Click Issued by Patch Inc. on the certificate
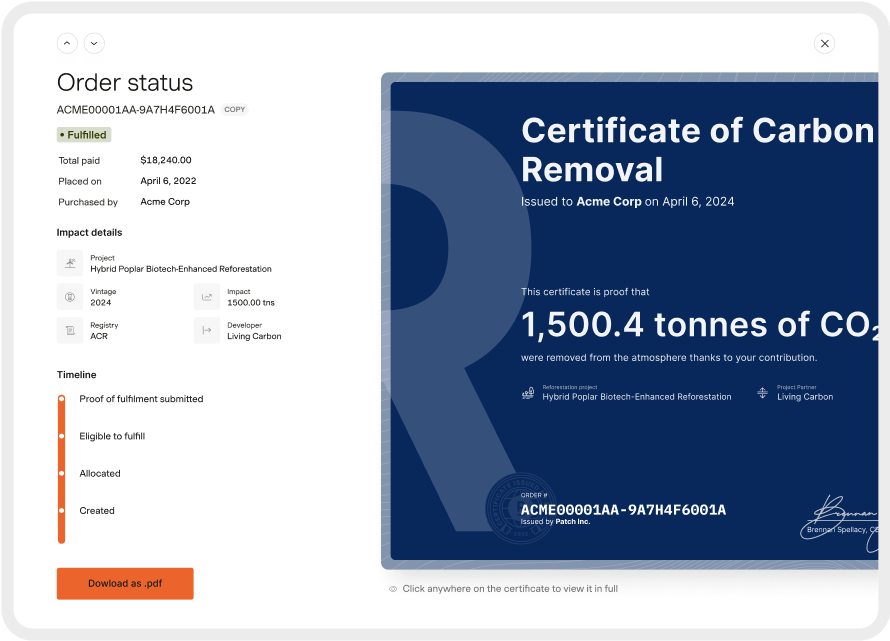Screen dimensions: 890x641 click(x=556, y=522)
